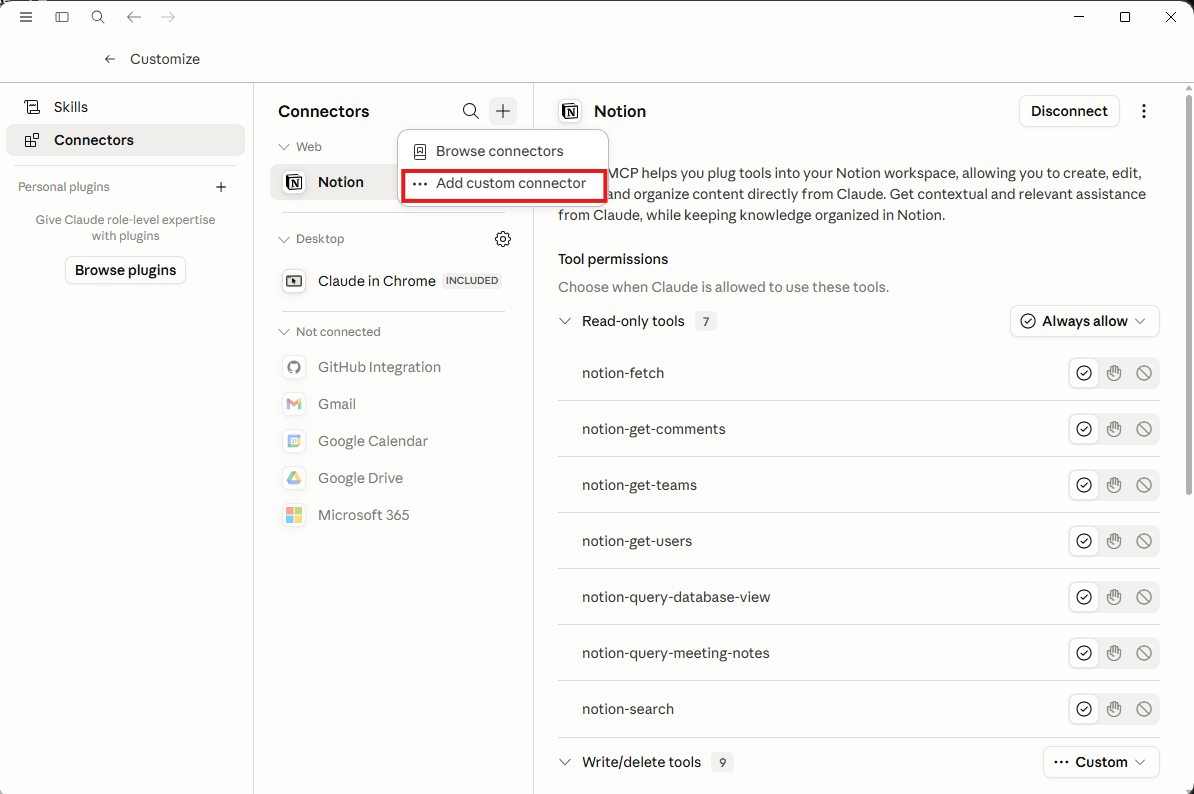Set notion-get-comments to always allow
Image resolution: width=1194 pixels, height=794 pixels.
1084,429
